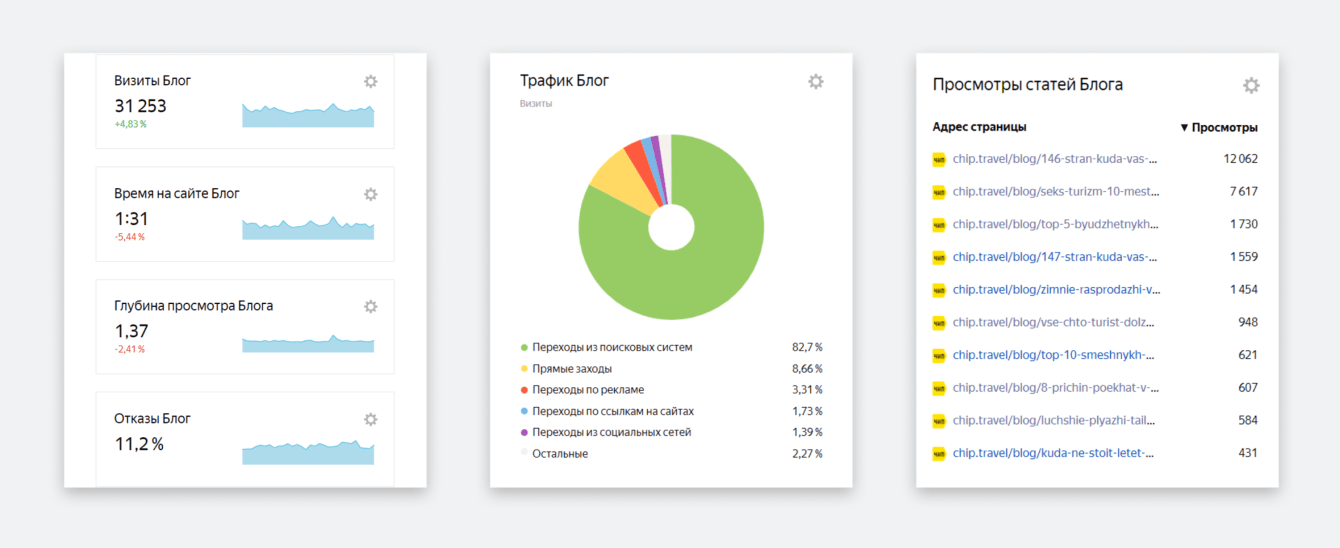The height and width of the screenshot is (548, 1340).
Task: Click favicon next to 146-stran-kuda-vas link
Action: pos(939,159)
